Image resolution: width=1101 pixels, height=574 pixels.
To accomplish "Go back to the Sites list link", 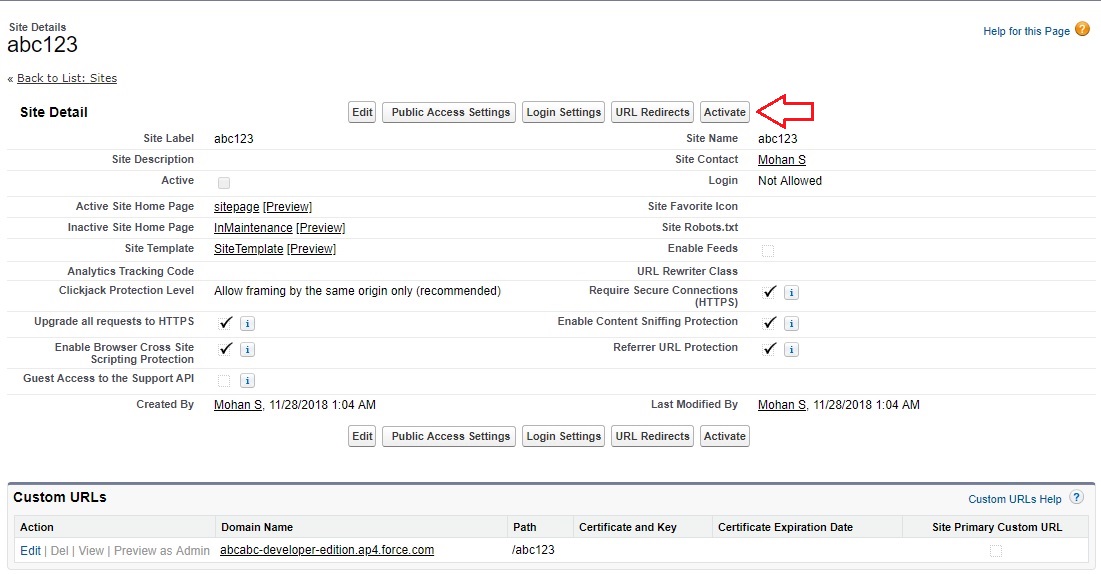I will point(66,78).
